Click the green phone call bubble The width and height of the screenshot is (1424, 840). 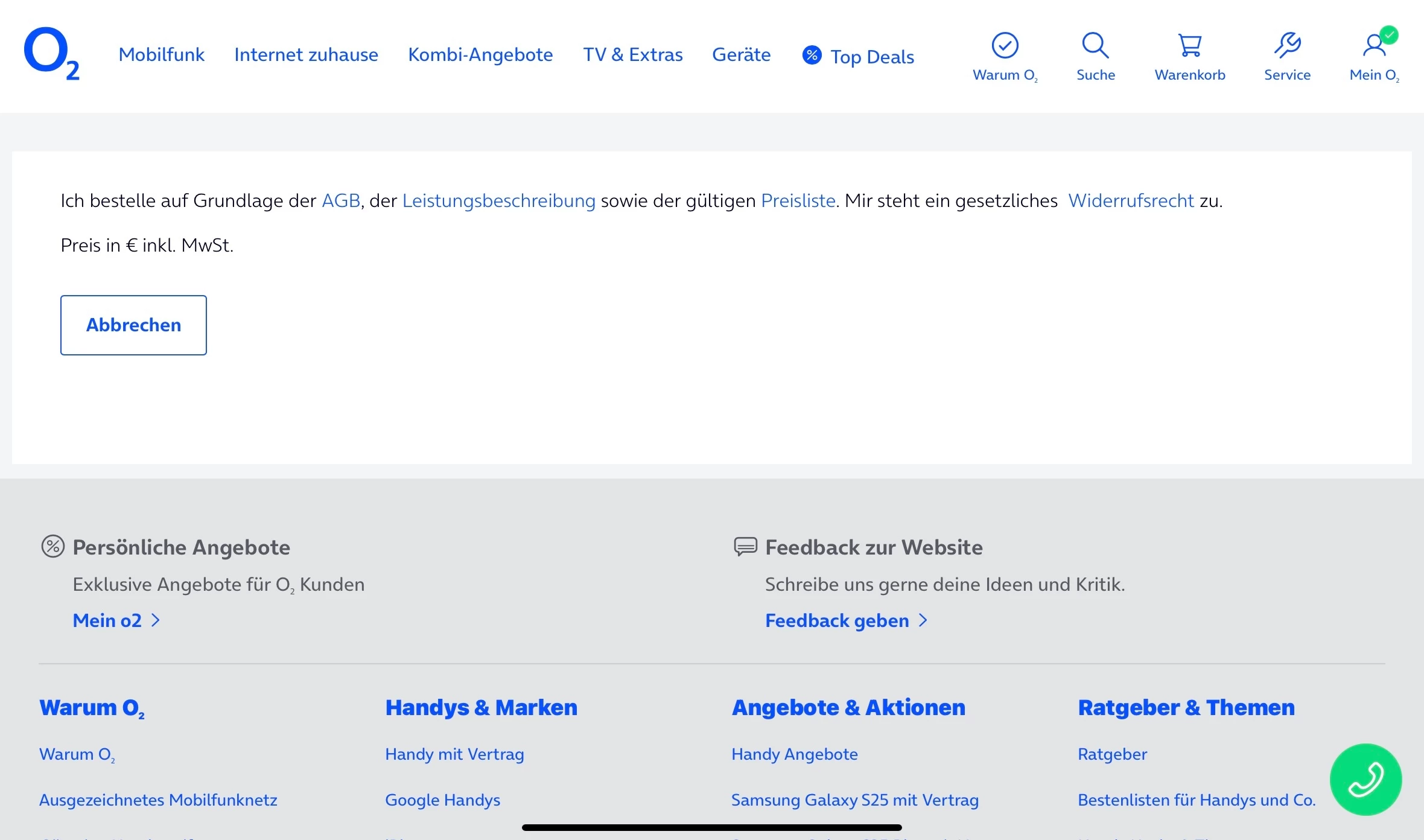(x=1365, y=779)
